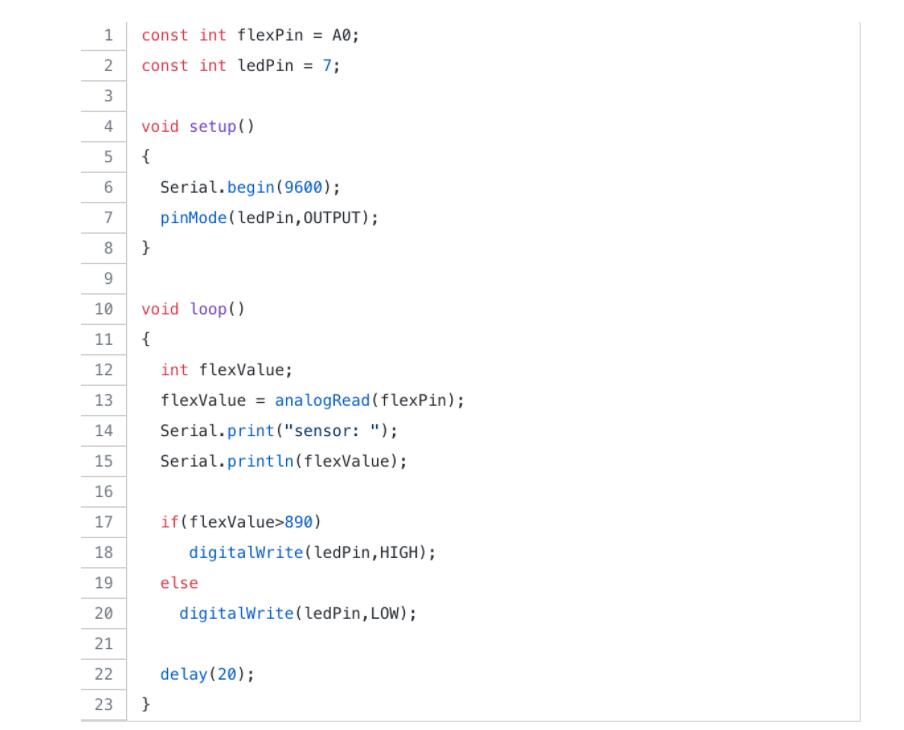Click digitalWrite with LOW argument
Viewport: 904px width, 730px height.
tap(297, 614)
